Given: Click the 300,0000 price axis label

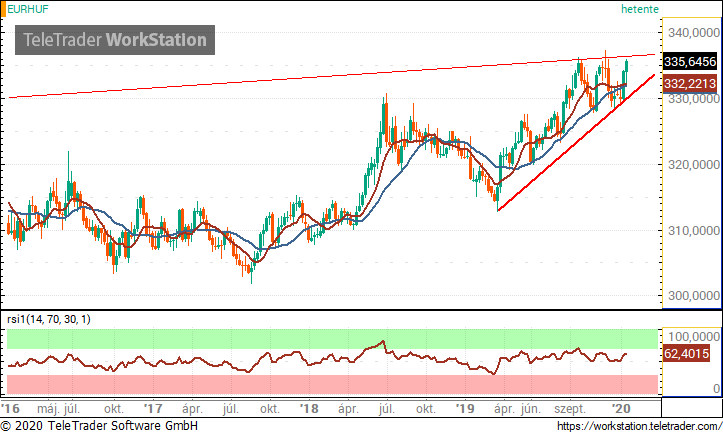Looking at the screenshot, I should pos(693,295).
